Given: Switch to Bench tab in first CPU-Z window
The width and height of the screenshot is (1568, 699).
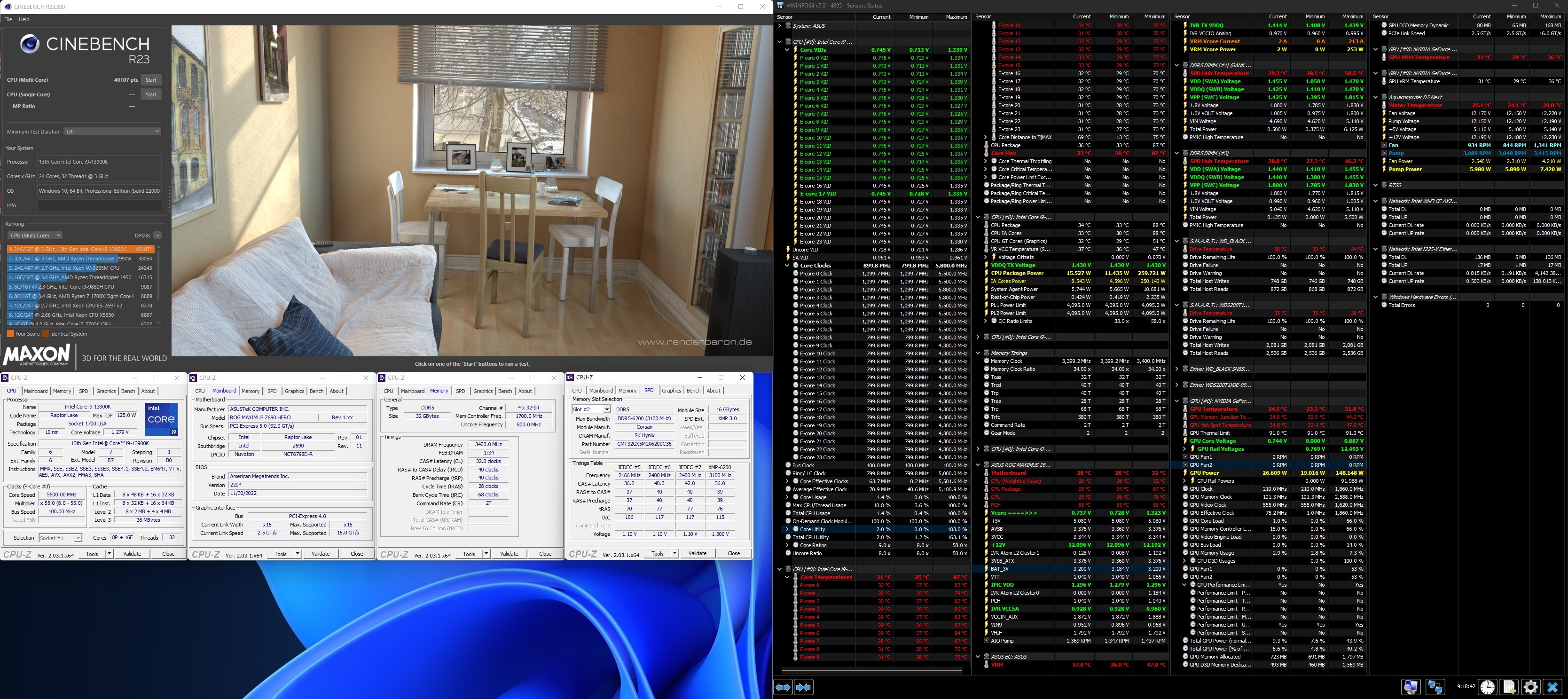Looking at the screenshot, I should pyautogui.click(x=128, y=391).
